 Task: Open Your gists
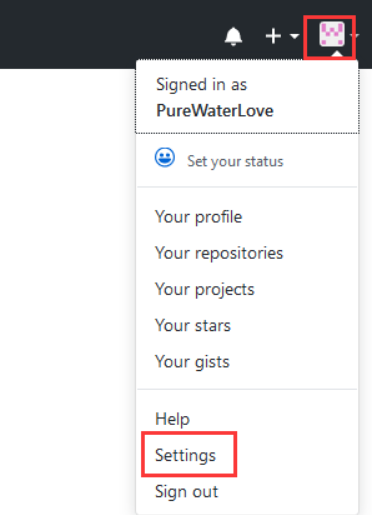(192, 362)
